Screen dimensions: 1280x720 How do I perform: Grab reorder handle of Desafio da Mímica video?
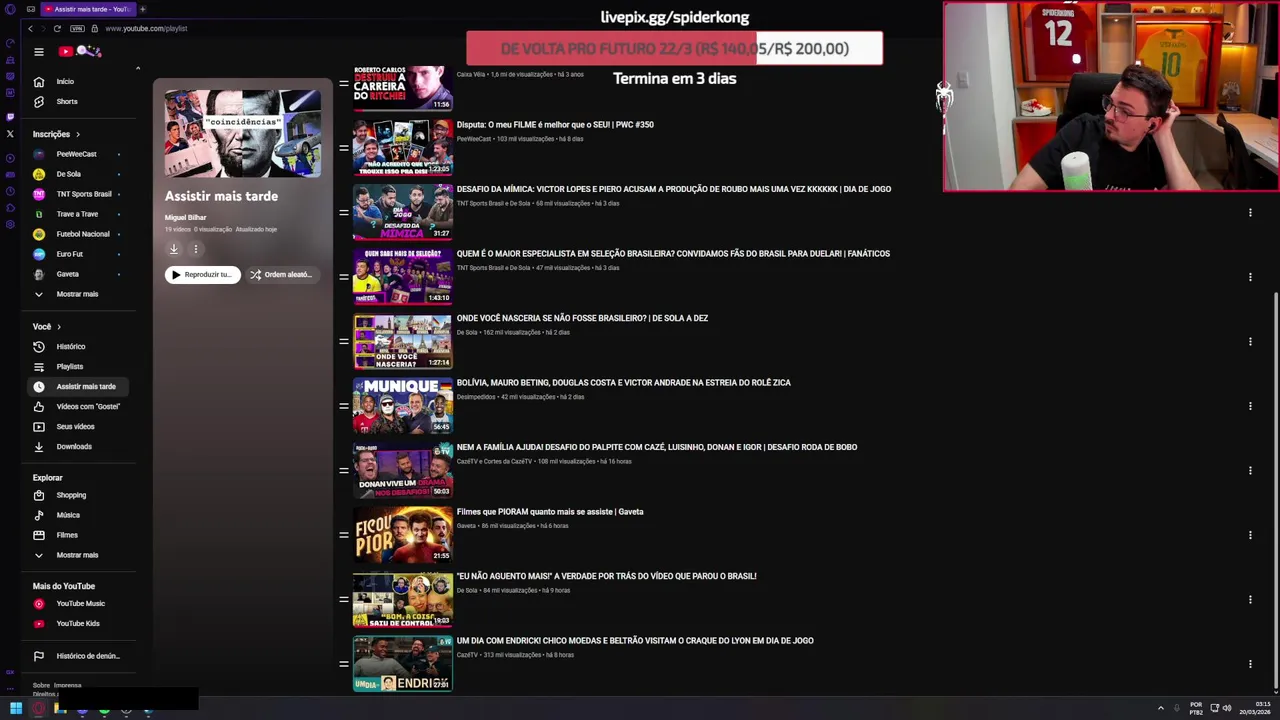click(x=343, y=212)
